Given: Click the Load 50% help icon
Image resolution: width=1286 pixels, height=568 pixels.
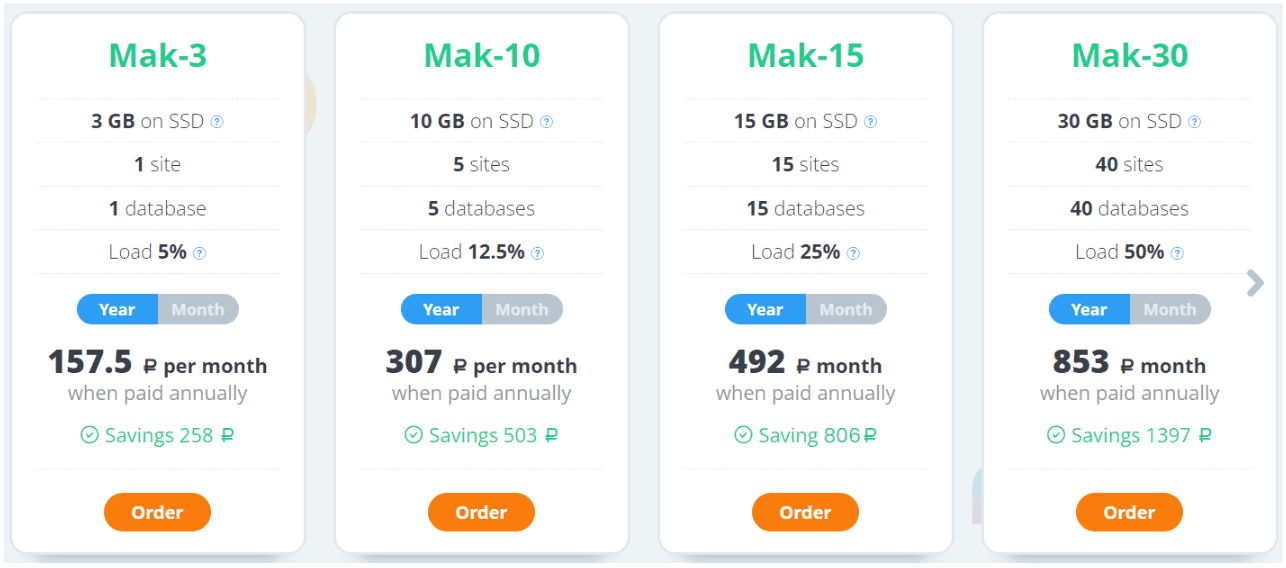Looking at the screenshot, I should tap(1177, 253).
